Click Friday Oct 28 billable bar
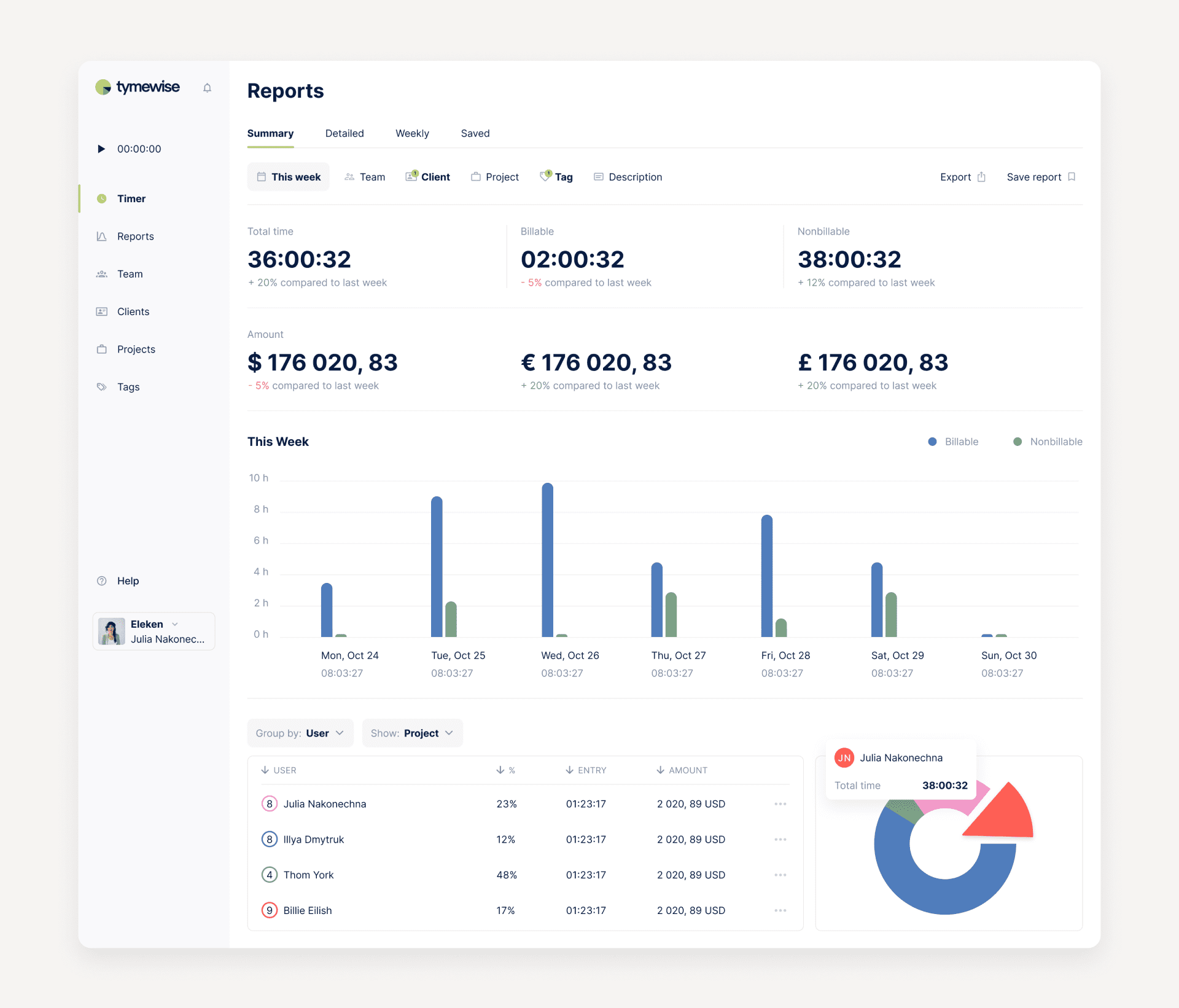 point(767,576)
